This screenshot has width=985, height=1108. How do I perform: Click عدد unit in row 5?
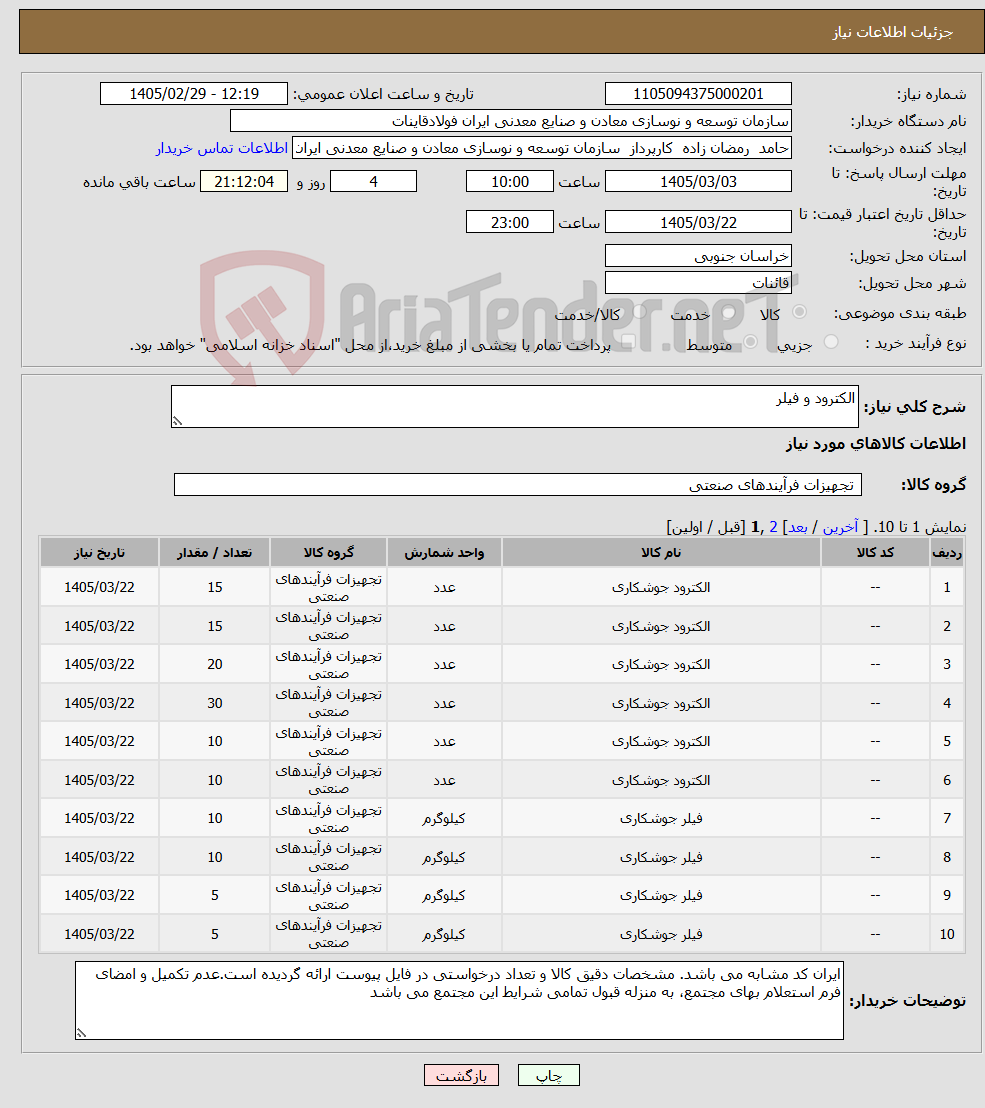click(x=444, y=741)
